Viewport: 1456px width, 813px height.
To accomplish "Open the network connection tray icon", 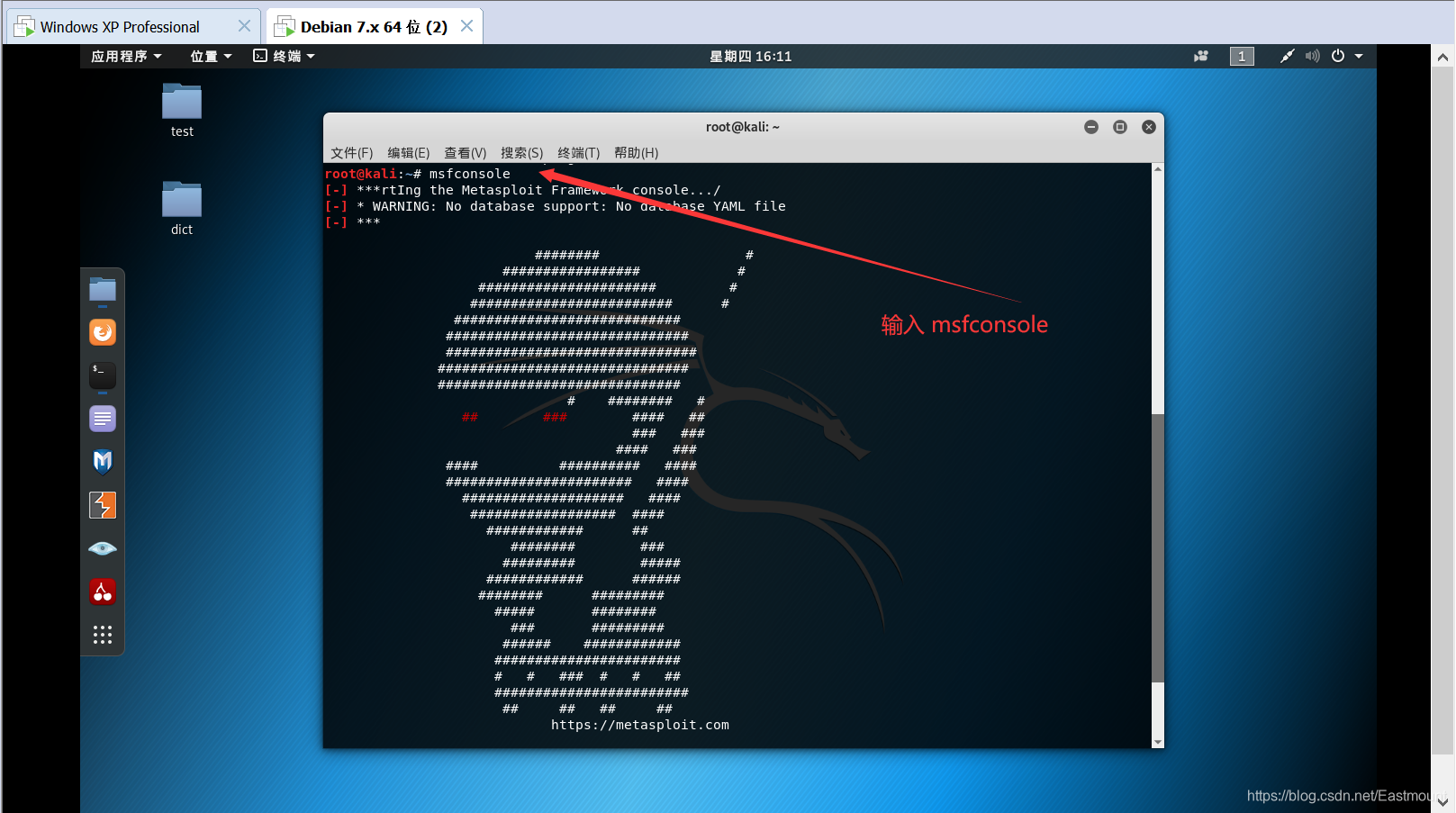I will pyautogui.click(x=1288, y=56).
